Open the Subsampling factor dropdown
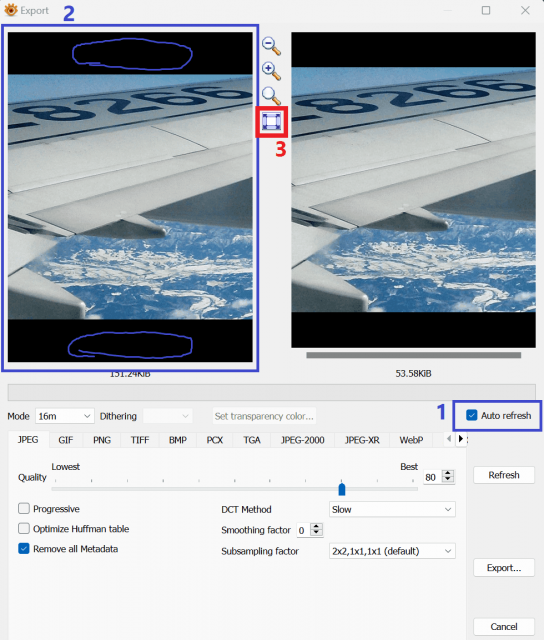Screen dimensions: 544x640 coord(392,551)
